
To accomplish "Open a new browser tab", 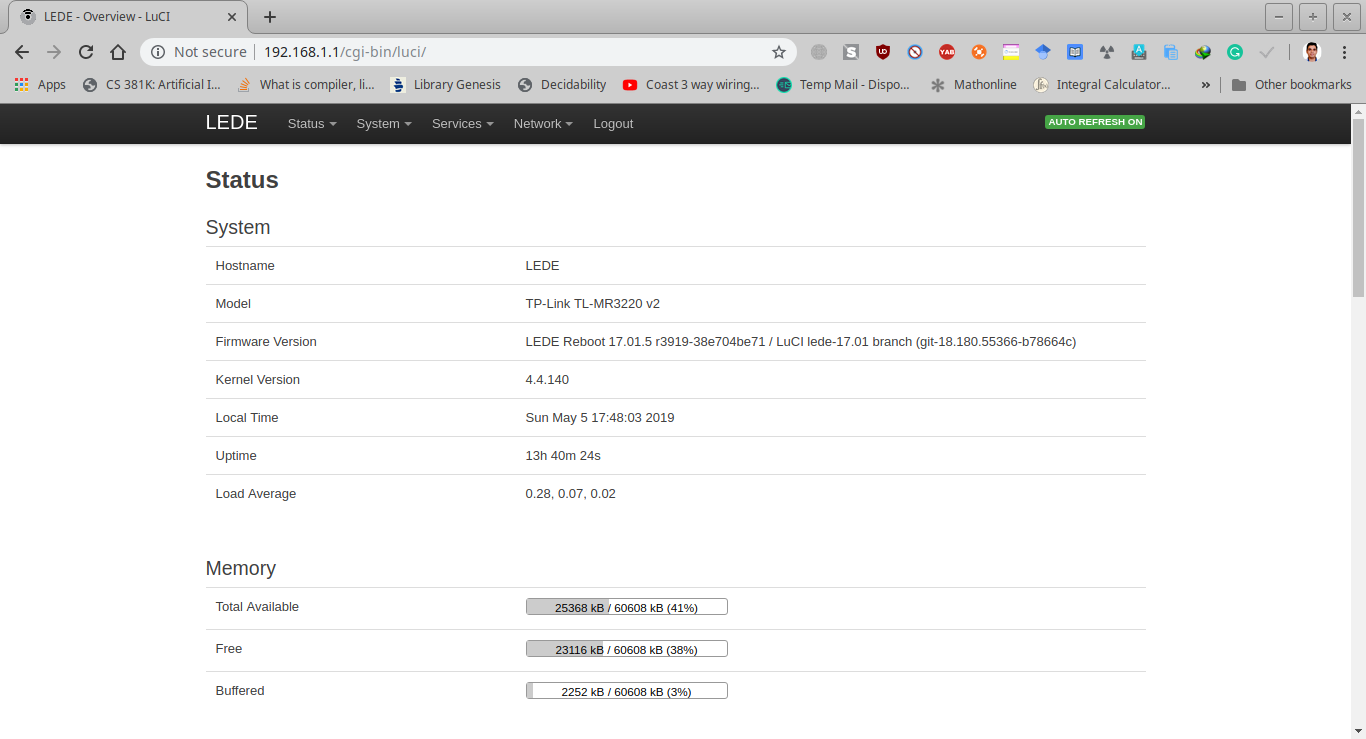I will click(270, 17).
